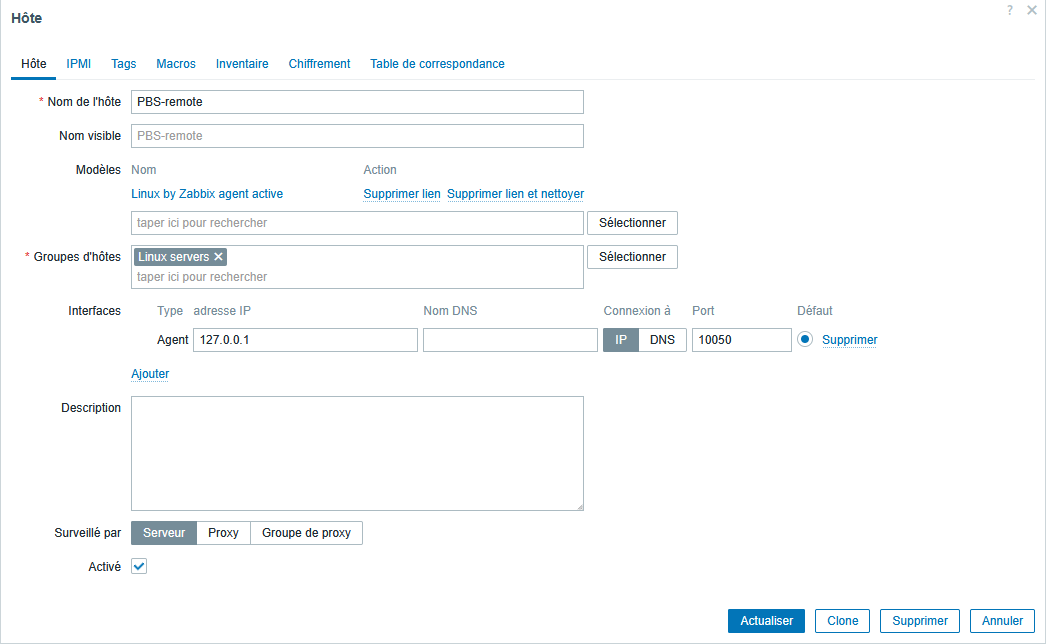The width and height of the screenshot is (1046, 644).
Task: Select the Défaut radio button
Action: (x=807, y=339)
